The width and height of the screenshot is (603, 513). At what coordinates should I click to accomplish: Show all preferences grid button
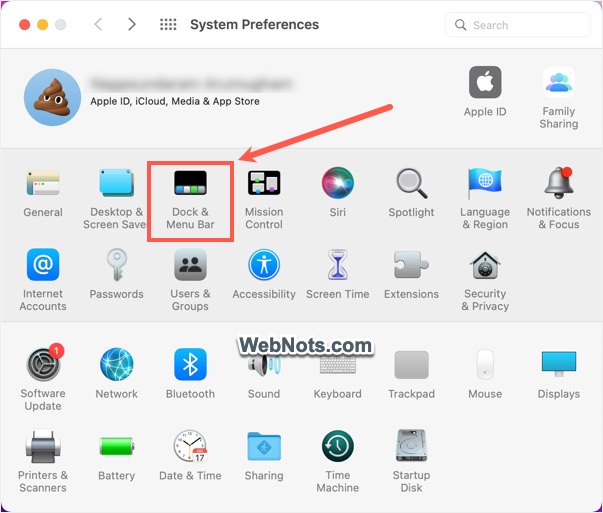coord(168,24)
